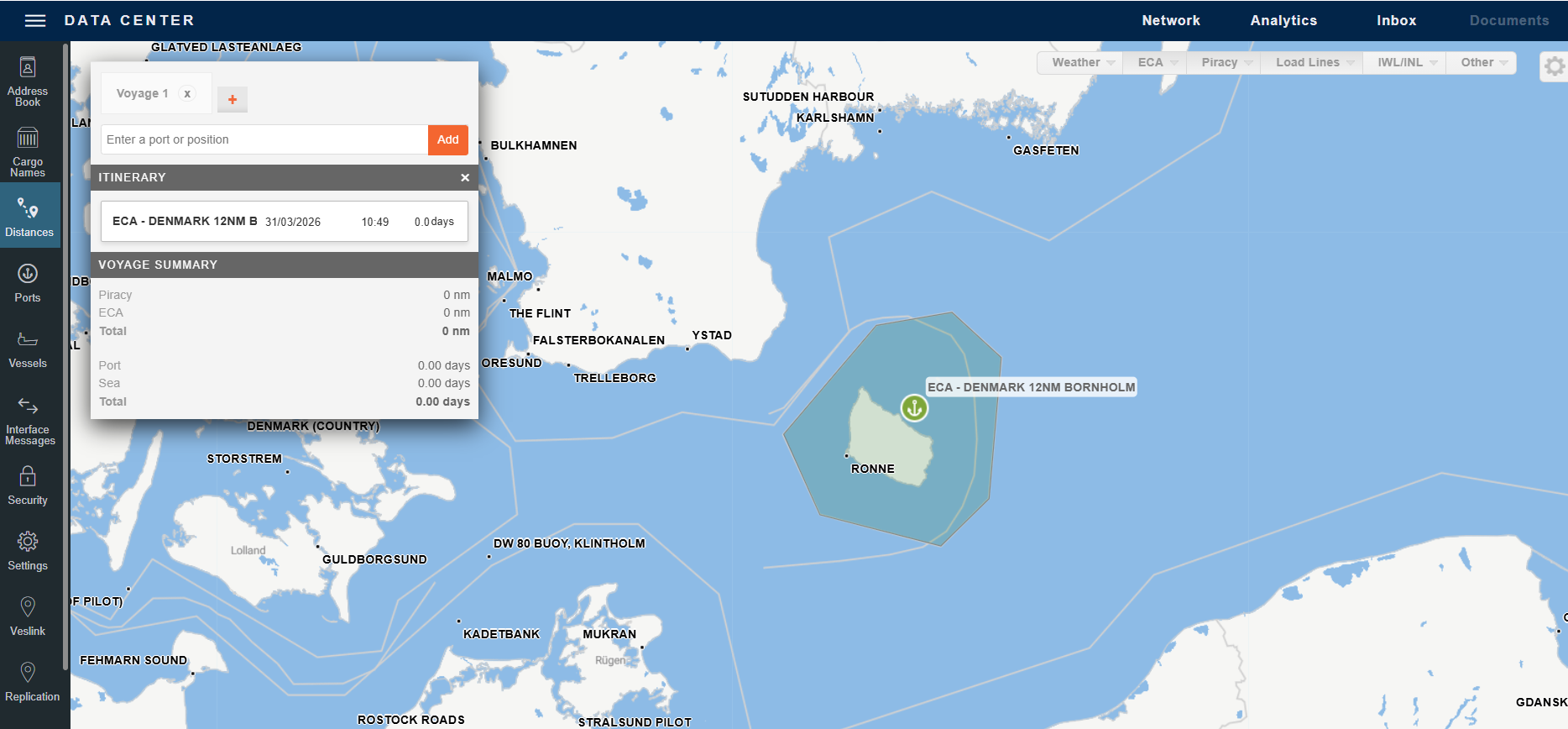1568x729 pixels.
Task: Expand the ECA map layer dropdown
Action: (x=1157, y=62)
